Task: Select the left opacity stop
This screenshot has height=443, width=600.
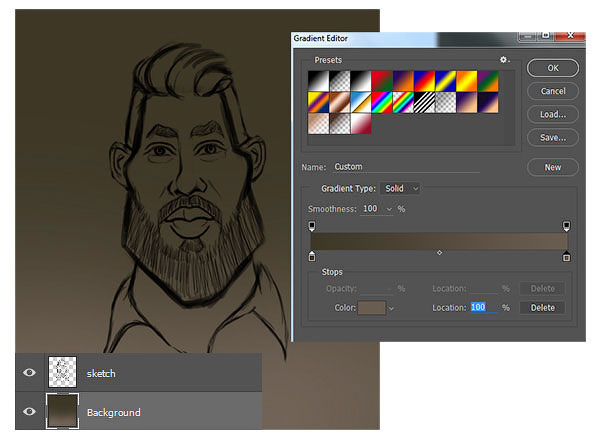Action: point(312,226)
